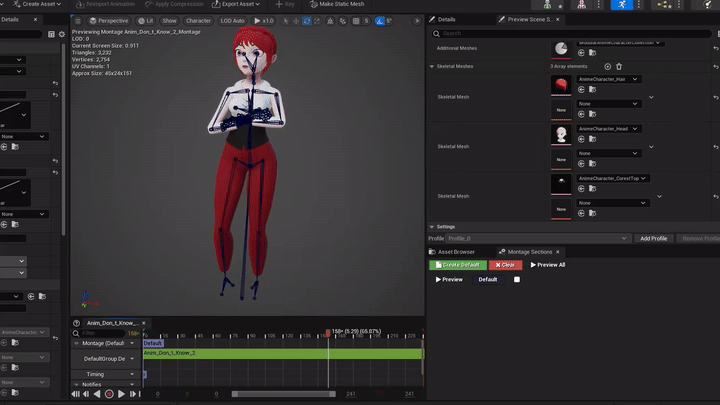Click the record button in timeline controls
This screenshot has width=720, height=405.
(x=109, y=394)
